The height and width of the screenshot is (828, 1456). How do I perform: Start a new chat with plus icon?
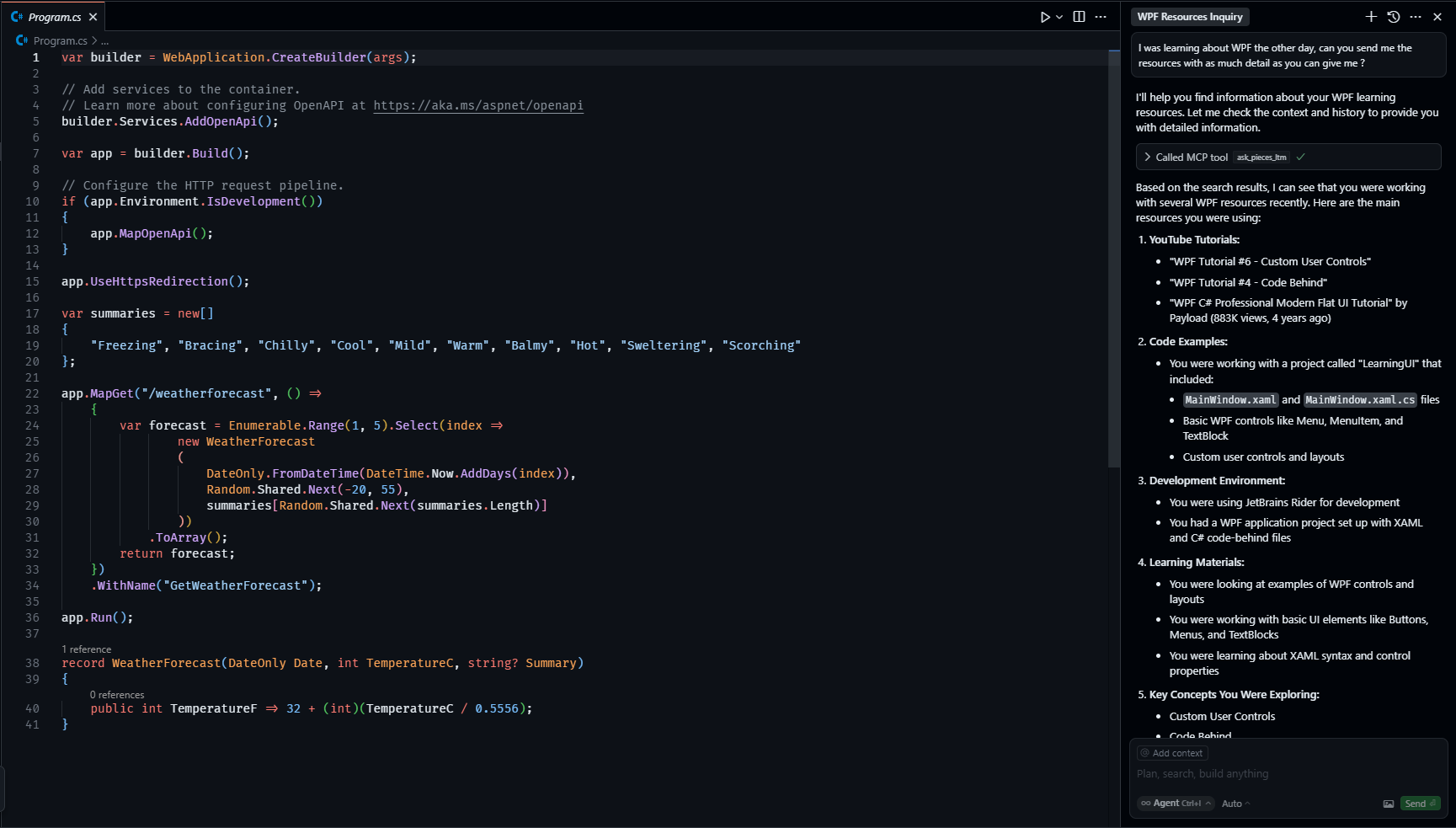pos(1371,17)
